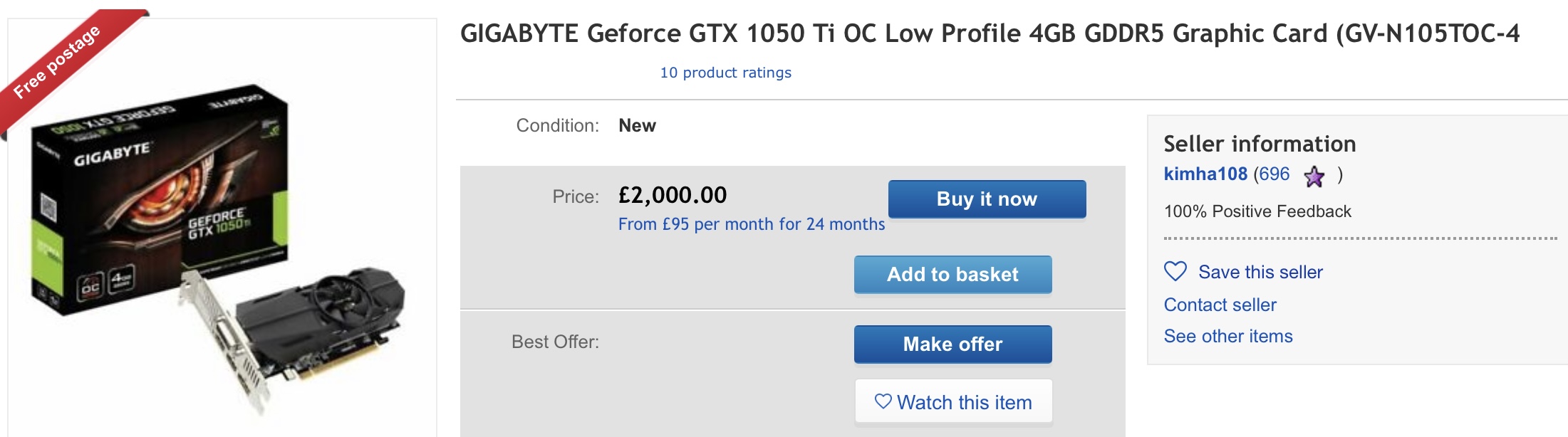Click Watch this item button

(x=953, y=402)
